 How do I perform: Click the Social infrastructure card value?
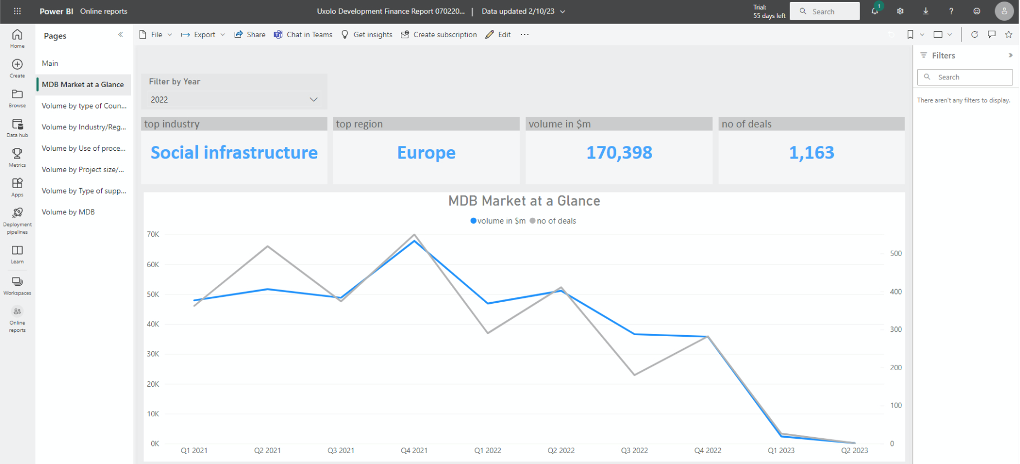pos(234,152)
